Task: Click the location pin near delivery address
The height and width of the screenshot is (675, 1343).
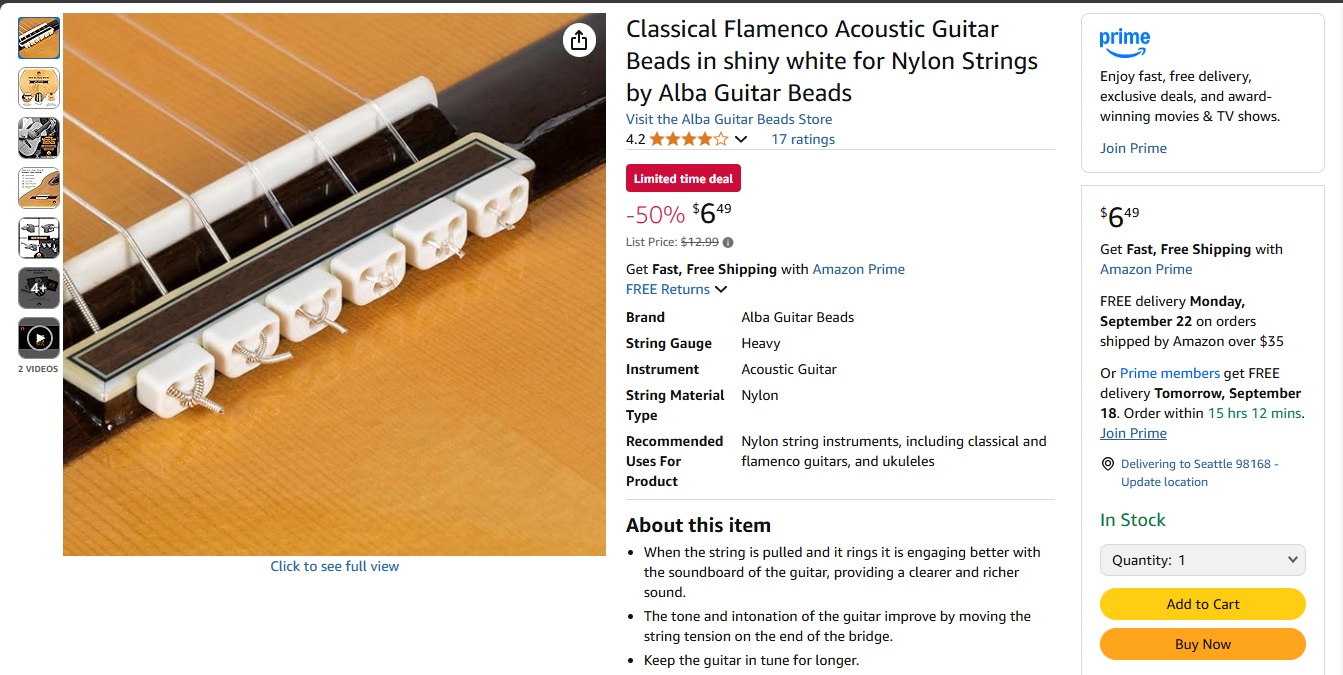Action: (x=1107, y=463)
